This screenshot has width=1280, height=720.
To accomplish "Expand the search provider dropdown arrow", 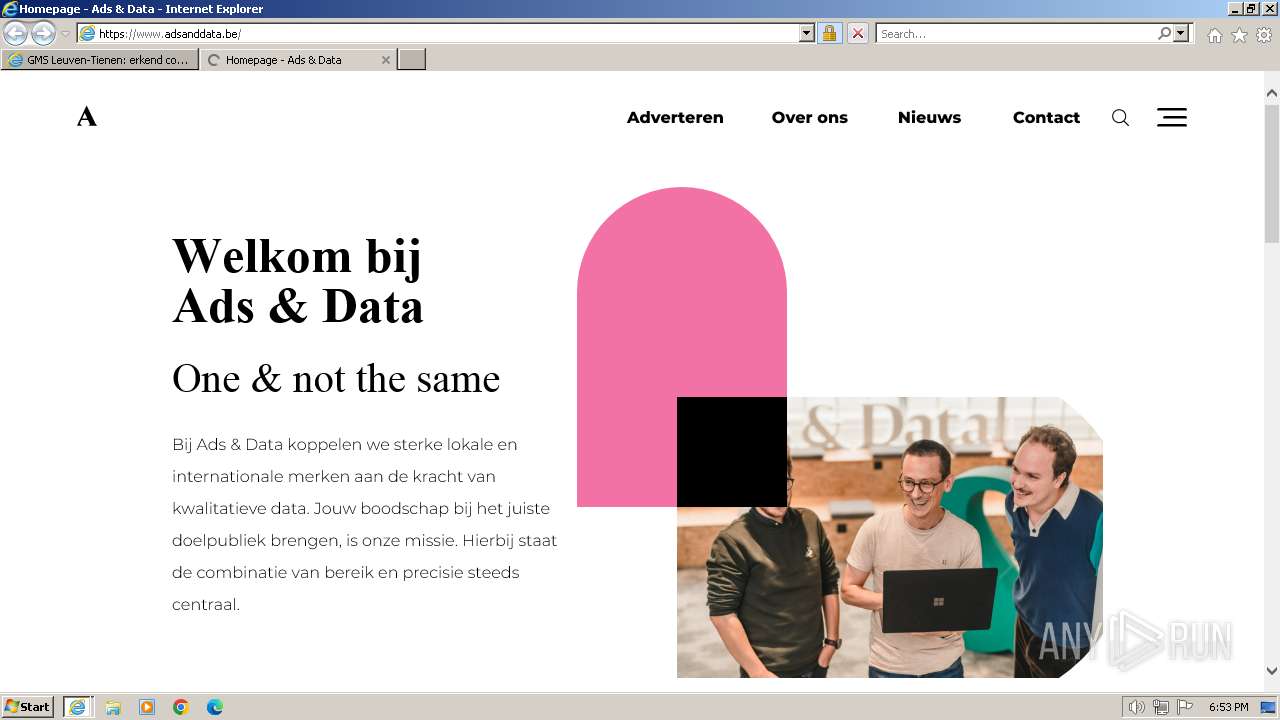I will click(x=1181, y=33).
